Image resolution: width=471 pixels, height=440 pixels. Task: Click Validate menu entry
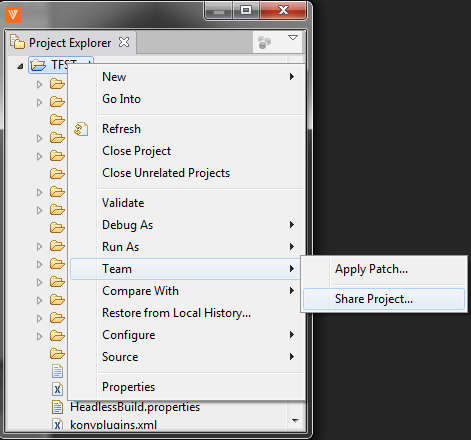coord(187,203)
